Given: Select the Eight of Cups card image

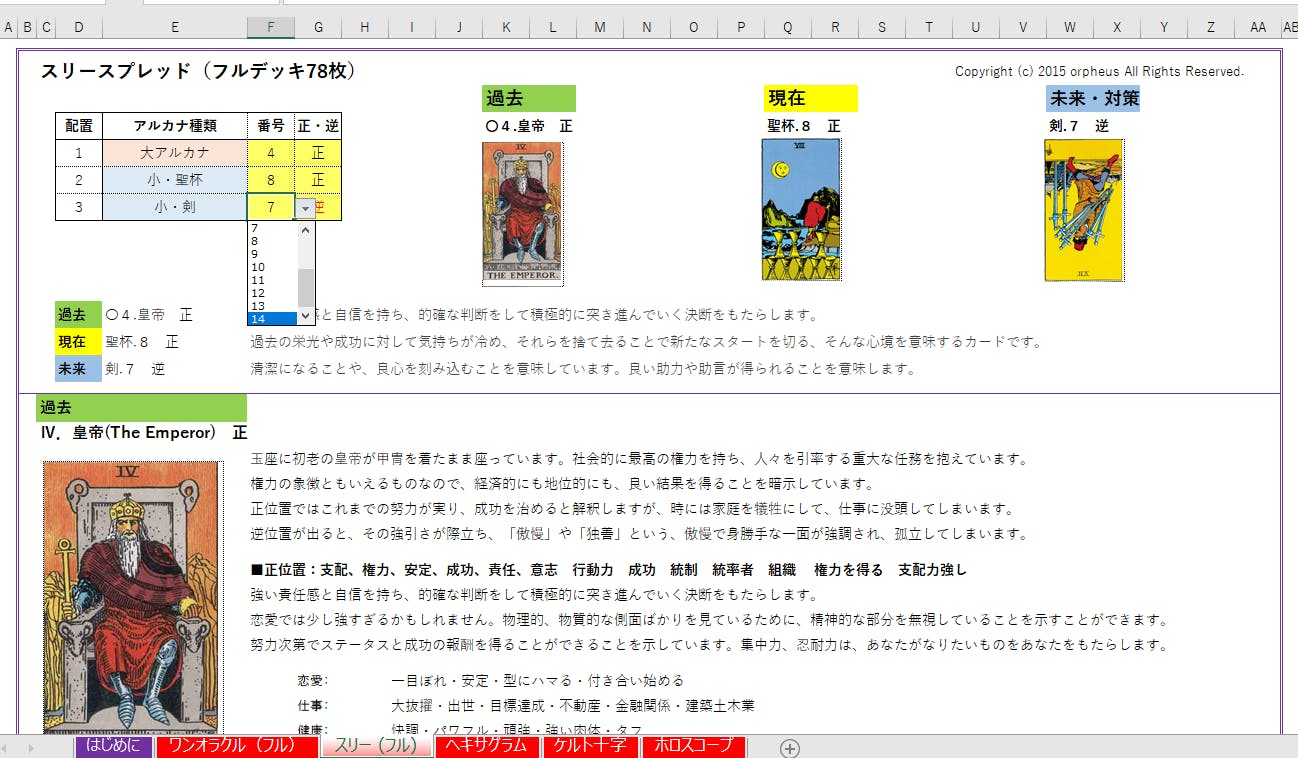Looking at the screenshot, I should point(801,210).
